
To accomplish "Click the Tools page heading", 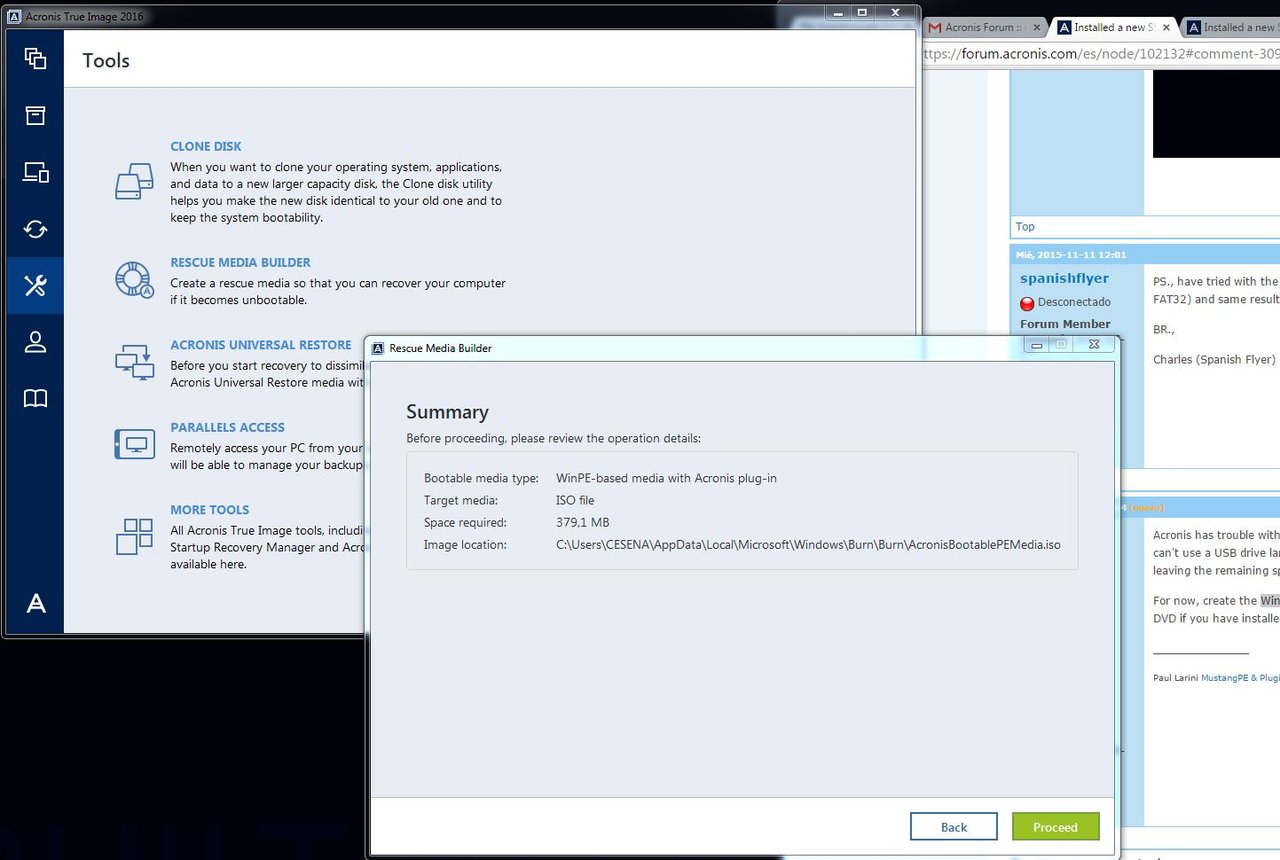I will [x=106, y=60].
